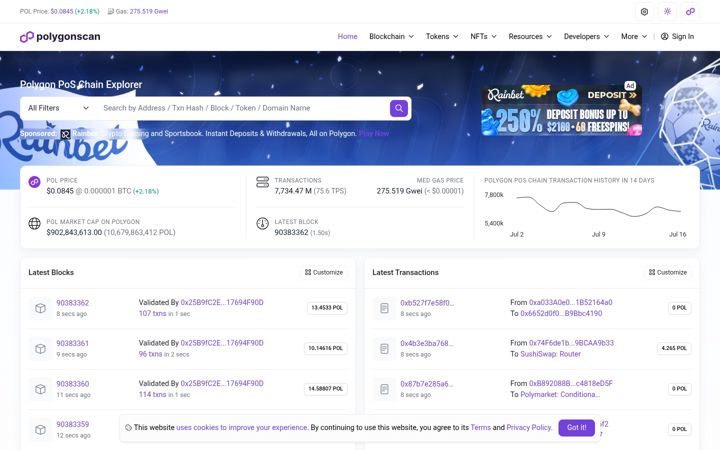Expand the NFTs menu
The height and width of the screenshot is (450, 720).
click(483, 36)
